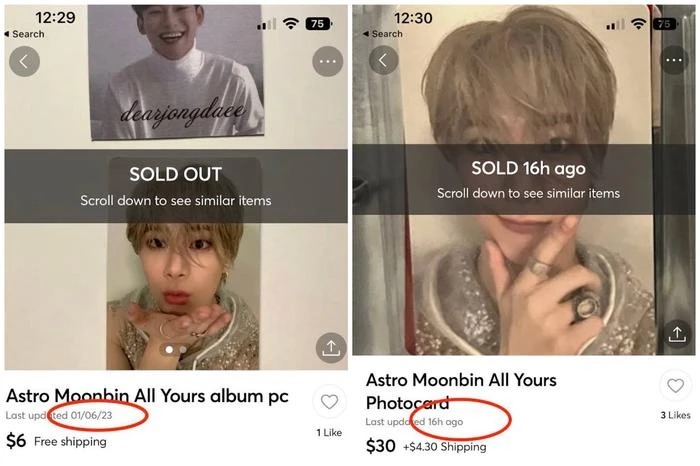
Task: Like the All Yours album pc
Action: pos(330,402)
